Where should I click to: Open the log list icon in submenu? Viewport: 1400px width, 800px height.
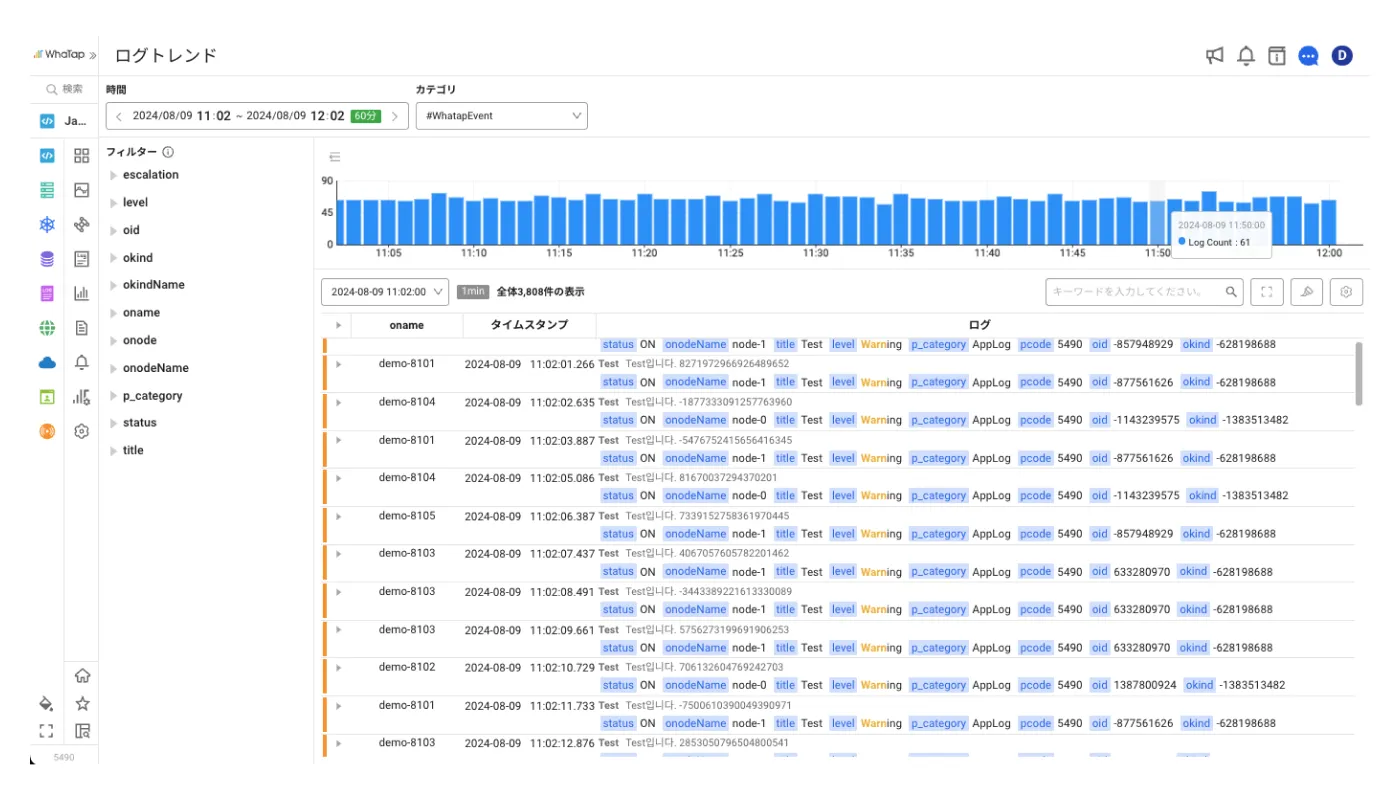(x=82, y=259)
